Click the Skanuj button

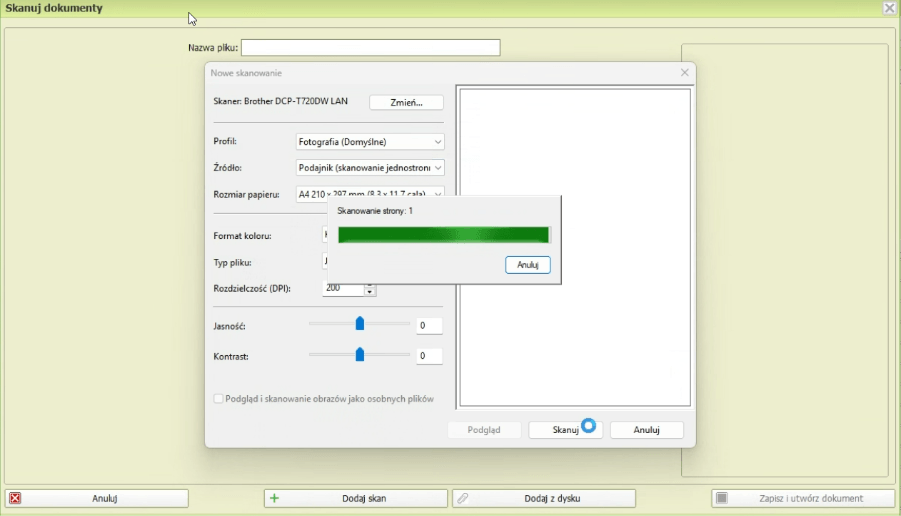click(x=565, y=430)
